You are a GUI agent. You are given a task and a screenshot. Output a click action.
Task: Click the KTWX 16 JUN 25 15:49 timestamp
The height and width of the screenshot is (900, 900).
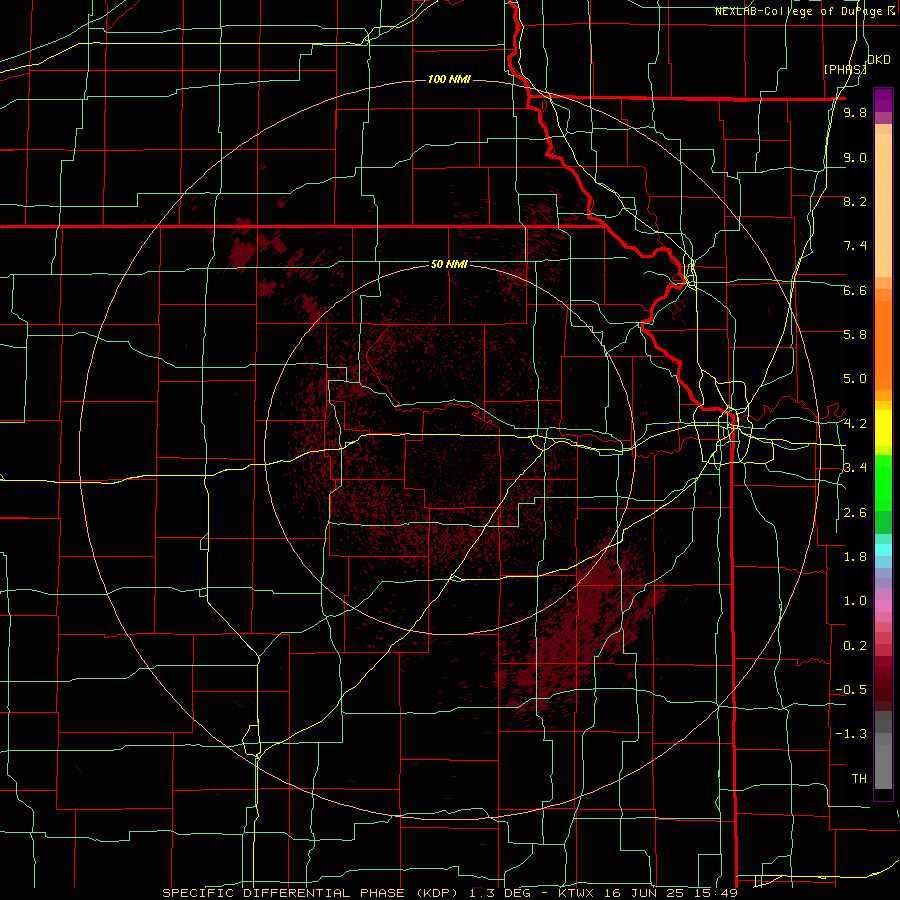point(649,893)
